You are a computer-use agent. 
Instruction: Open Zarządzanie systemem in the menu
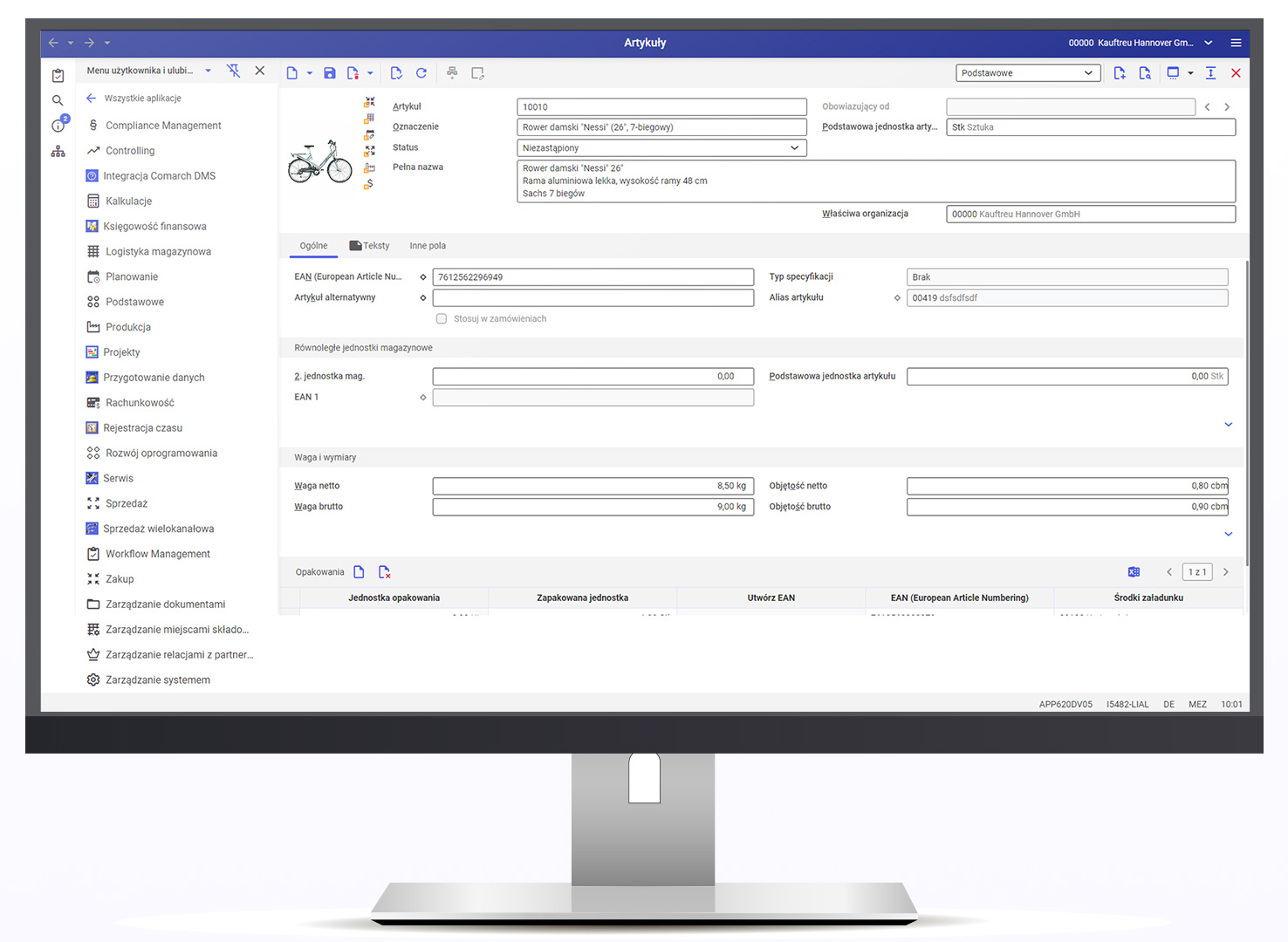(x=158, y=680)
